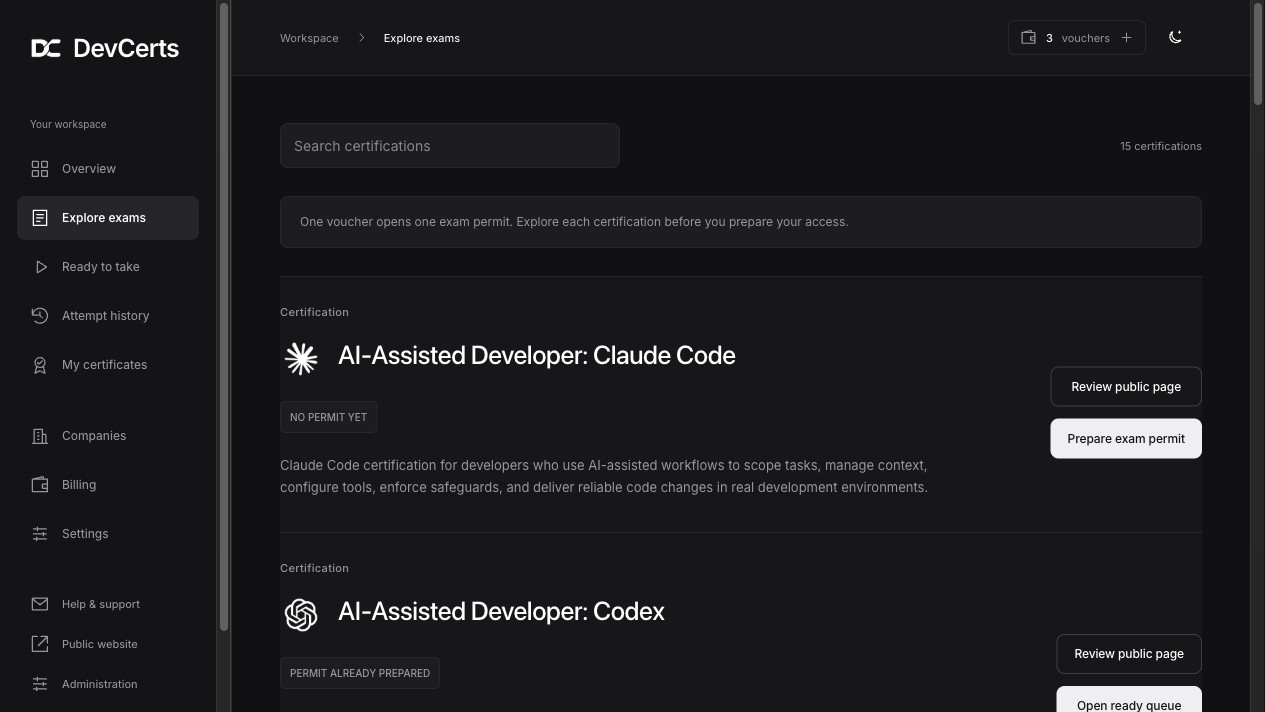
Task: Click the Explore exams breadcrumb
Action: pos(422,38)
